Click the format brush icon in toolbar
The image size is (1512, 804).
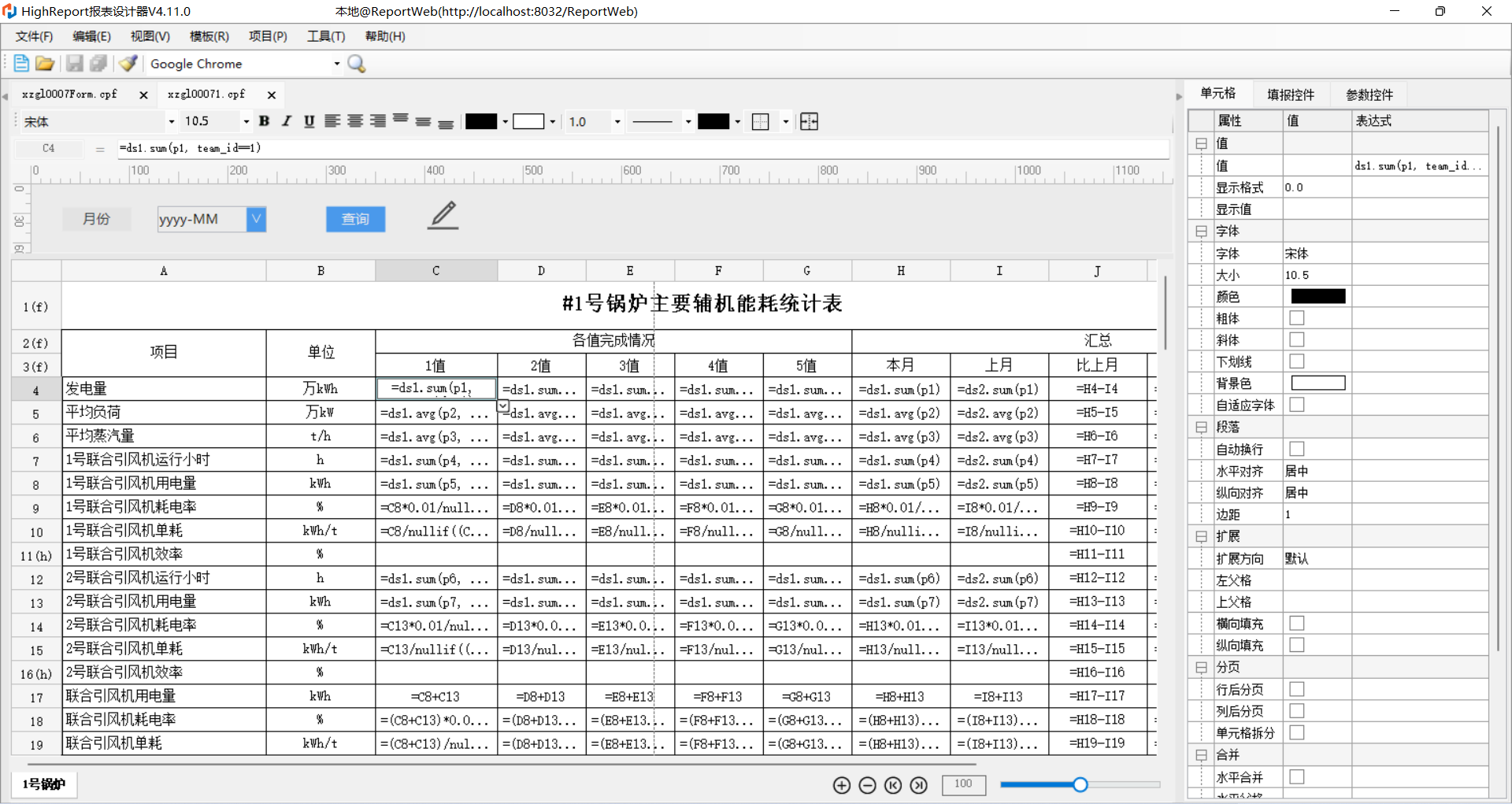(x=128, y=64)
